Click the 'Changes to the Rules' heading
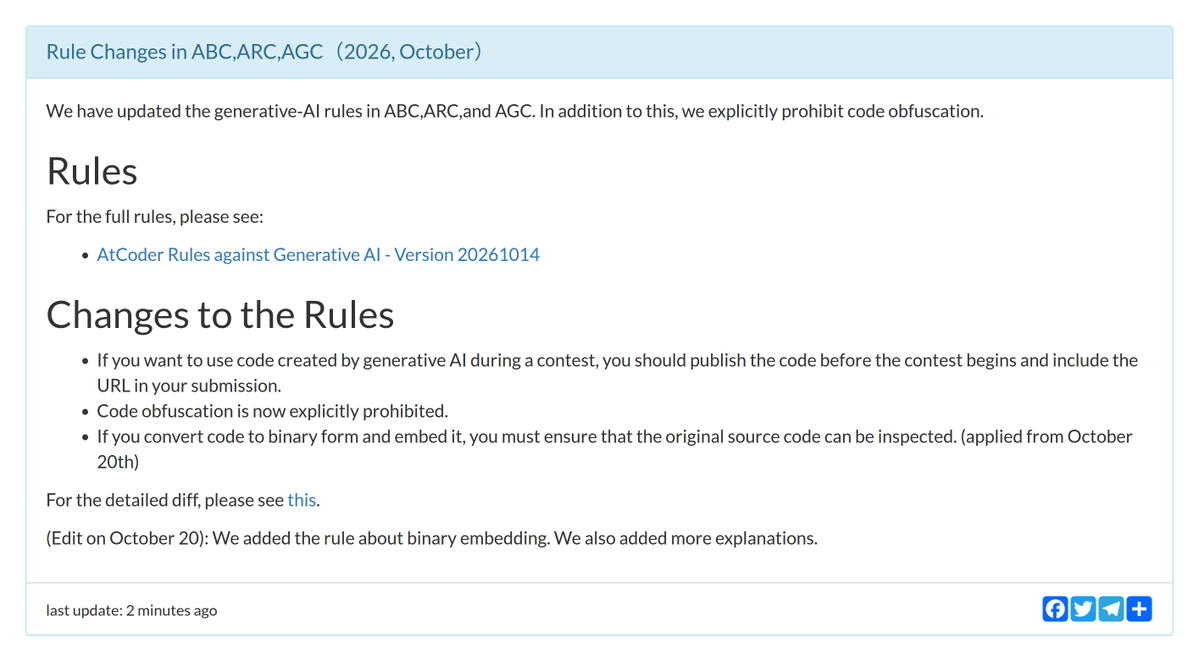The height and width of the screenshot is (661, 1199). tap(220, 314)
